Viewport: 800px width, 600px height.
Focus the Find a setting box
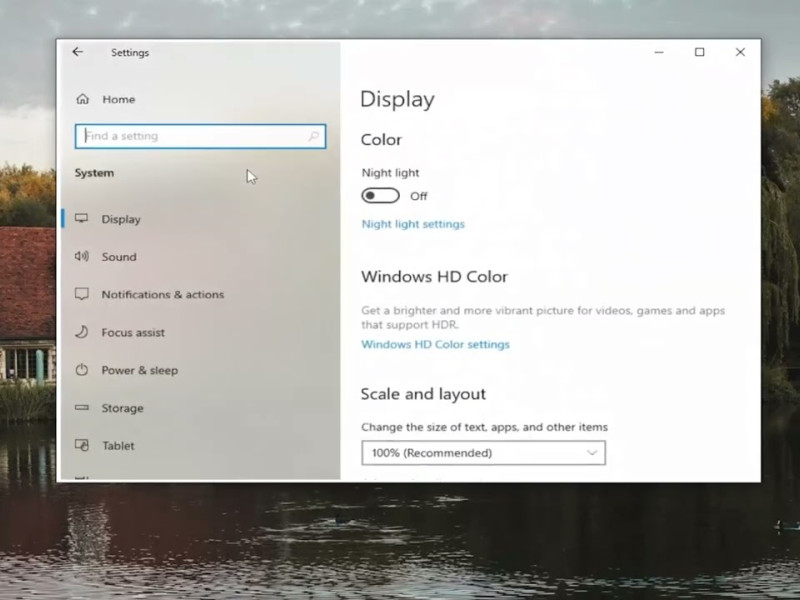tap(200, 136)
